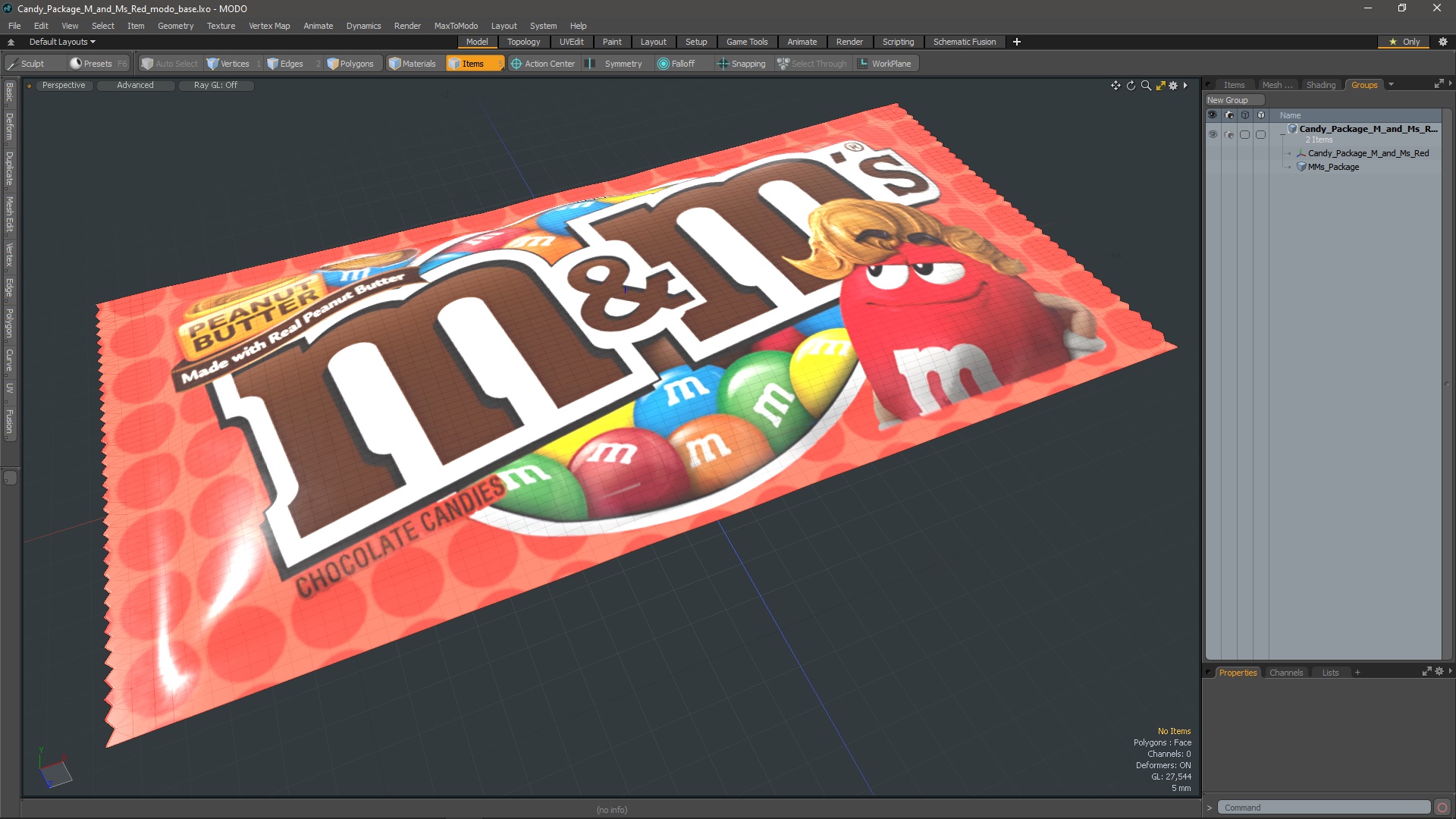Tick the first empty checkbox in the group row
This screenshot has width=1456, height=819.
pyautogui.click(x=1244, y=134)
